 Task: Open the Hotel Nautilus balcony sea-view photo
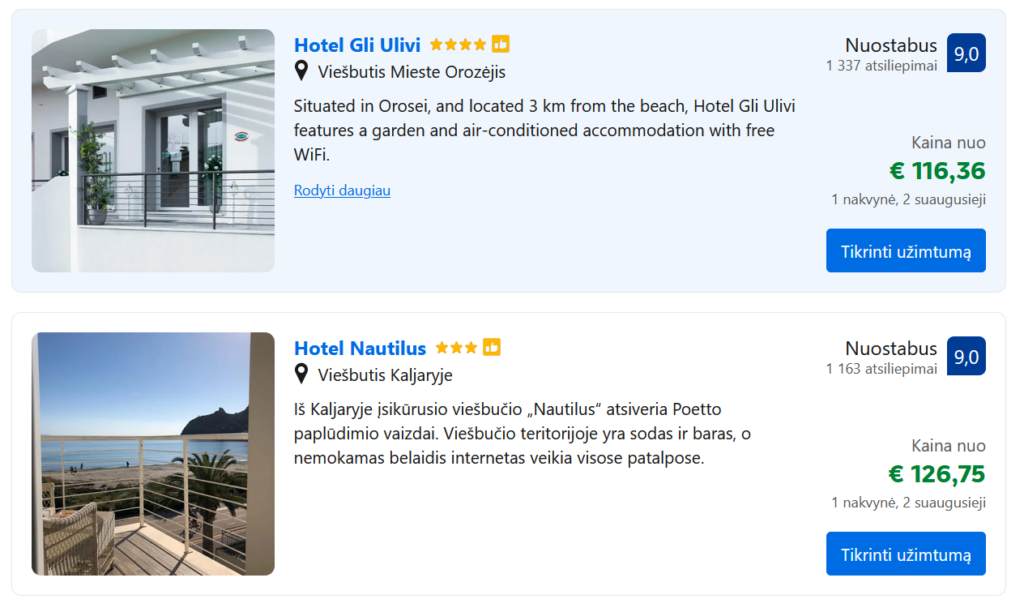(x=153, y=453)
